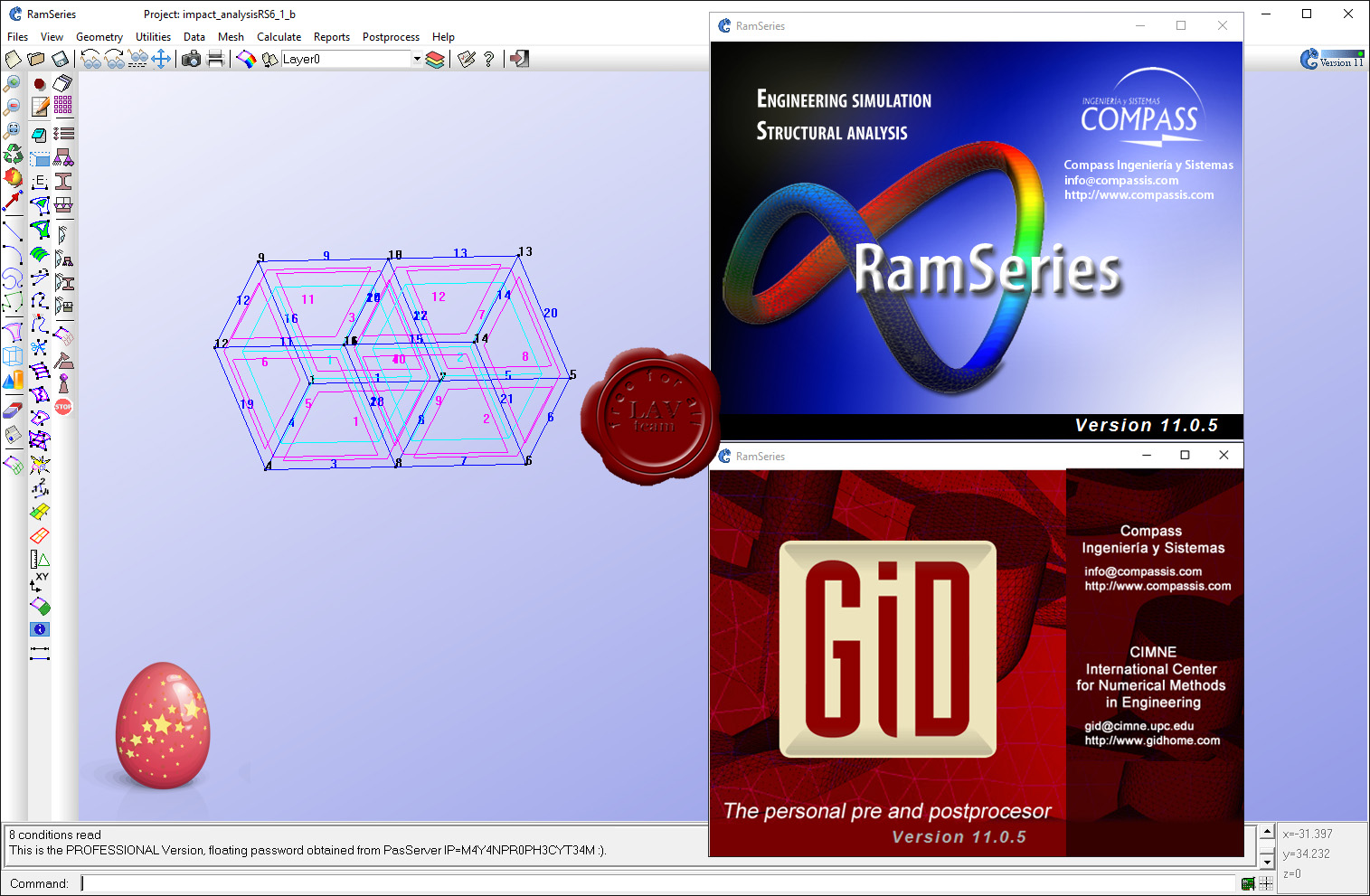Click http://www.gidhome.com in the GiD splash
1370x896 pixels.
(1152, 740)
